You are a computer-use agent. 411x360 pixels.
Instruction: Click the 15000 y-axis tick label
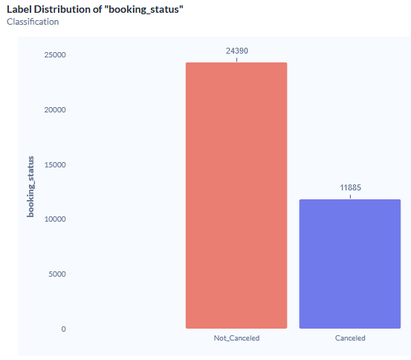point(55,165)
